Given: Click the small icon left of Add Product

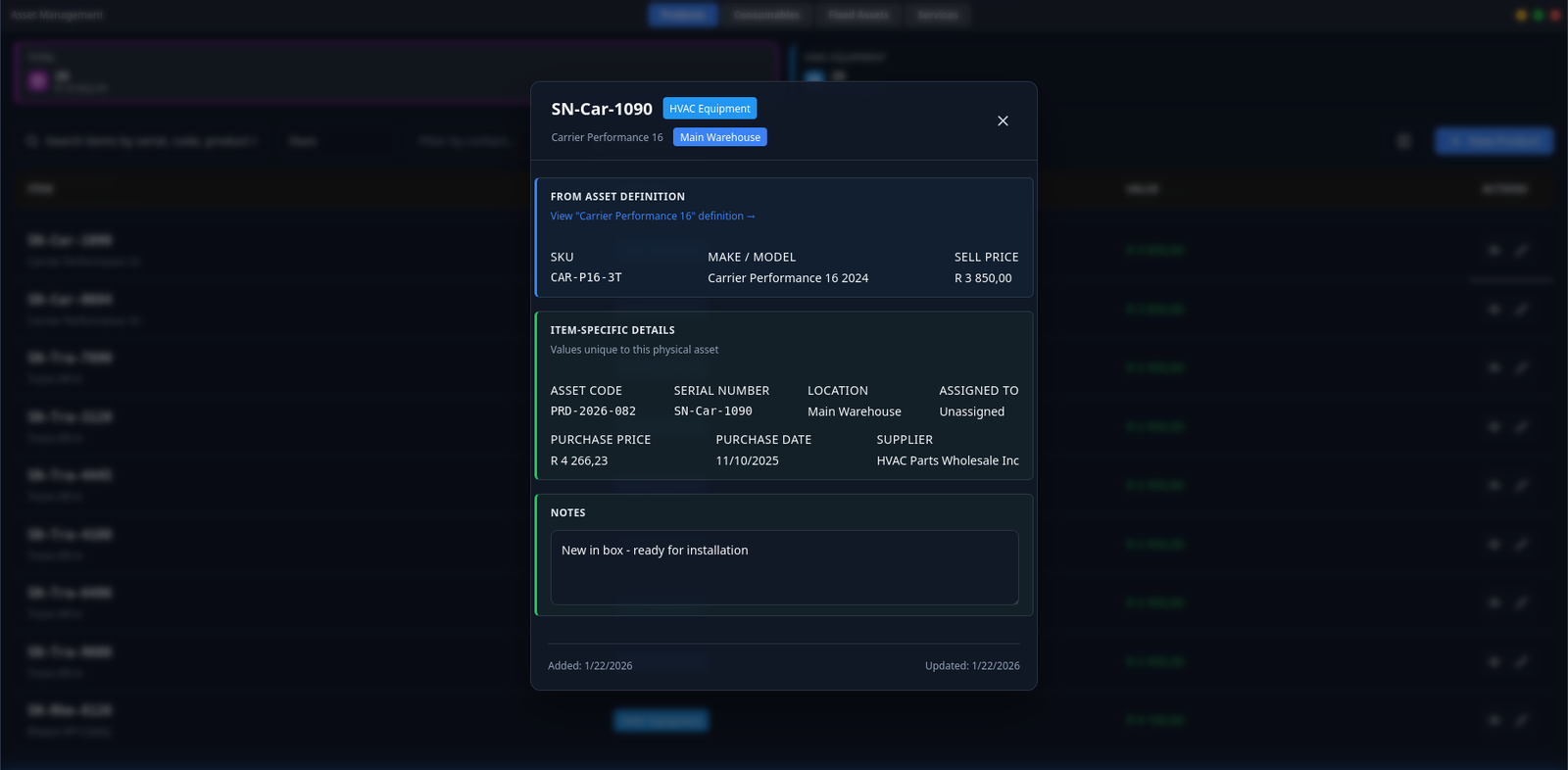Looking at the screenshot, I should (x=1403, y=141).
